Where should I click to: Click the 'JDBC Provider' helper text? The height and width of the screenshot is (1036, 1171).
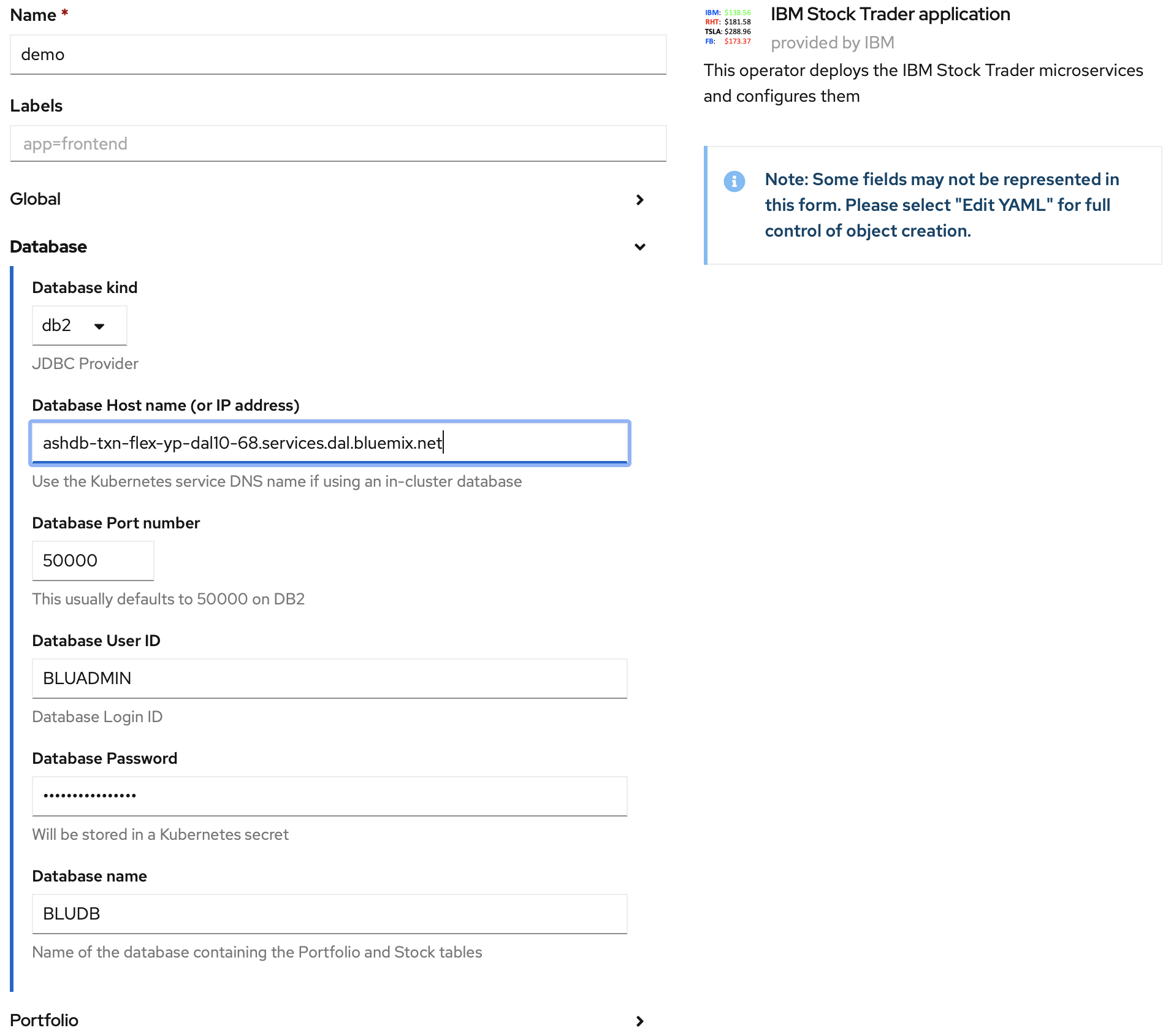pos(85,364)
